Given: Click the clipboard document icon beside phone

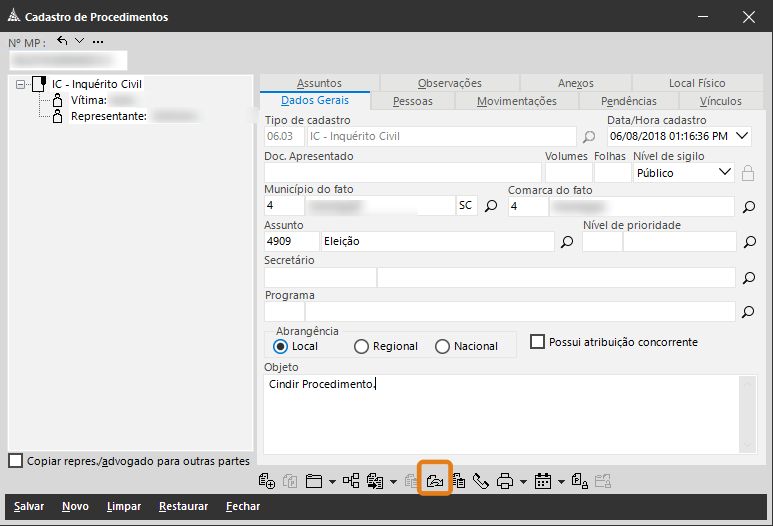Looking at the screenshot, I should click(459, 481).
